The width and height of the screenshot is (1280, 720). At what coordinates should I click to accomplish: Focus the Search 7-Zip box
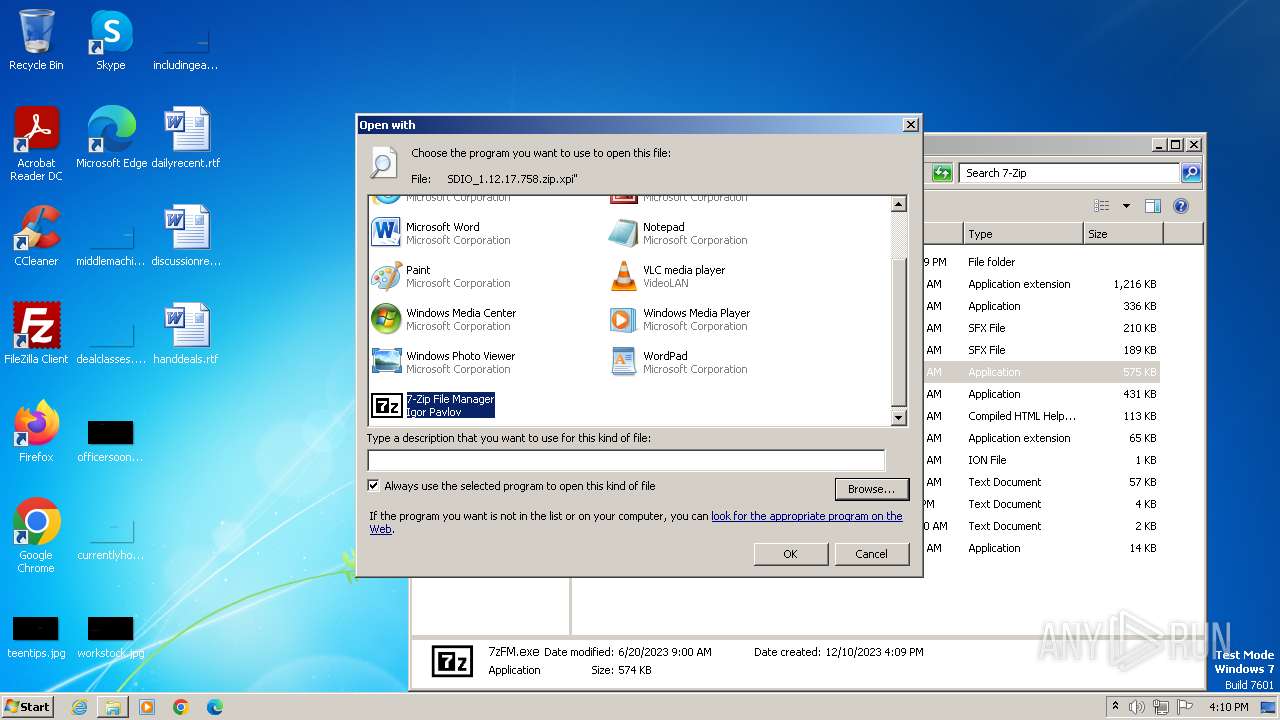point(1069,173)
